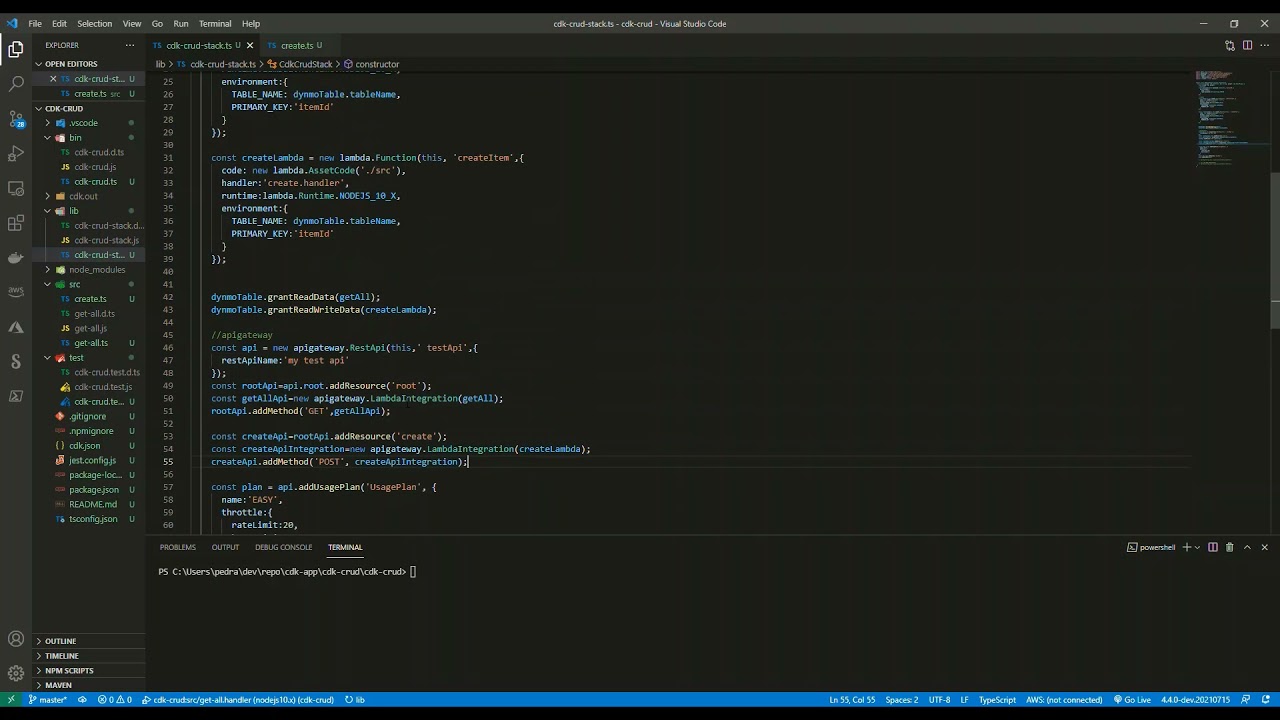1280x720 pixels.
Task: Open editor more actions ellipsis
Action: 1264,45
